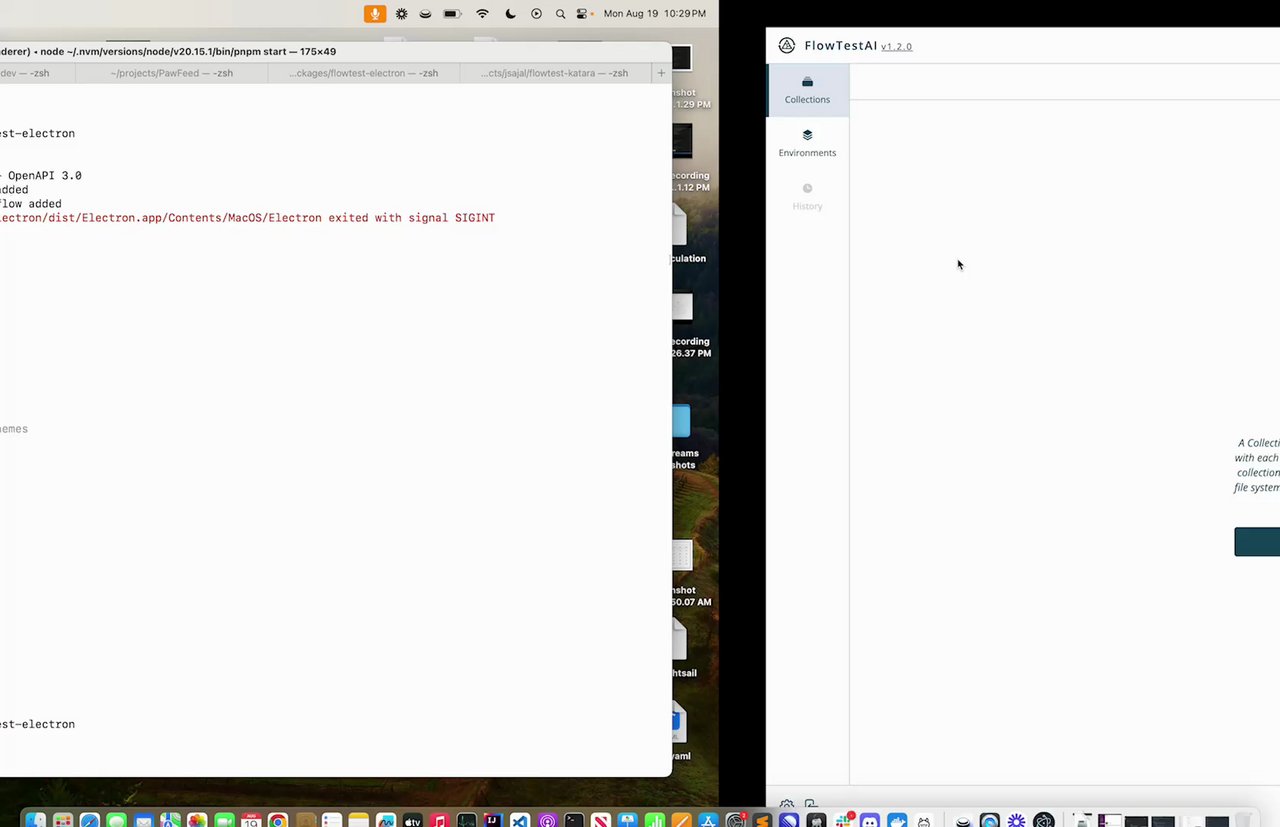Click the 'exited with signal SIGINT' error line
The height and width of the screenshot is (827, 1280).
[x=248, y=218]
